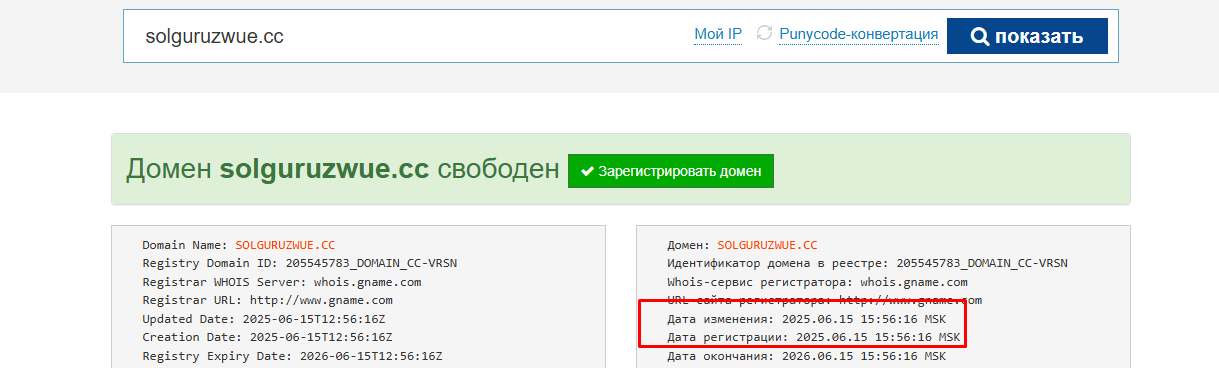Image resolution: width=1219 pixels, height=368 pixels.
Task: Click the Punycode-конвертация link
Action: pyautogui.click(x=858, y=35)
